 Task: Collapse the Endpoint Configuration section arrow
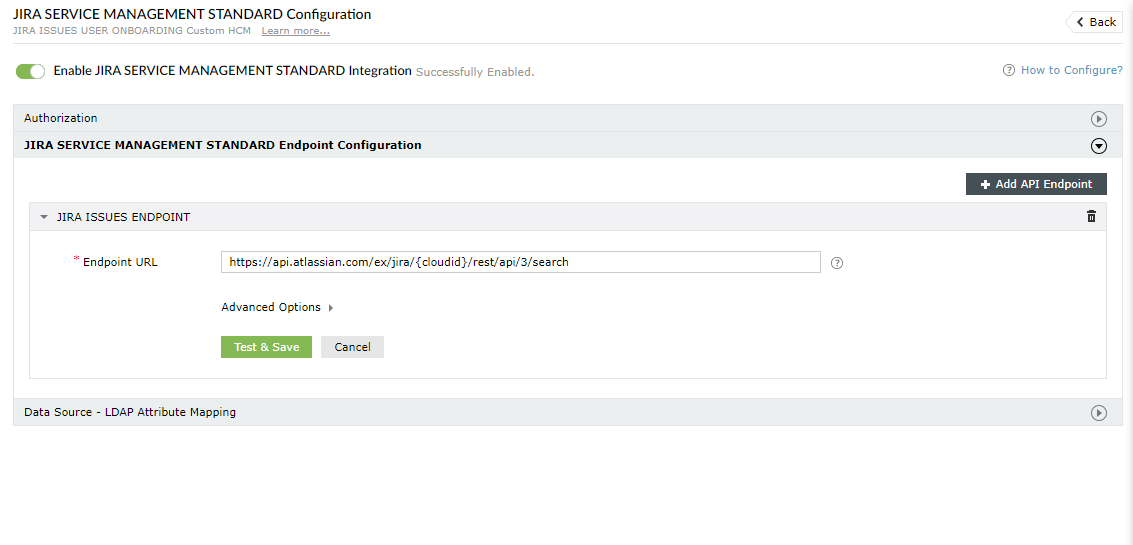coord(1098,145)
